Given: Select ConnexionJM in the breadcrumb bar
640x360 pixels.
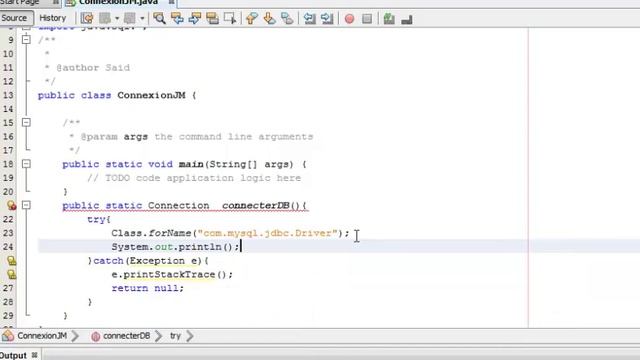Looking at the screenshot, I should pyautogui.click(x=42, y=336).
